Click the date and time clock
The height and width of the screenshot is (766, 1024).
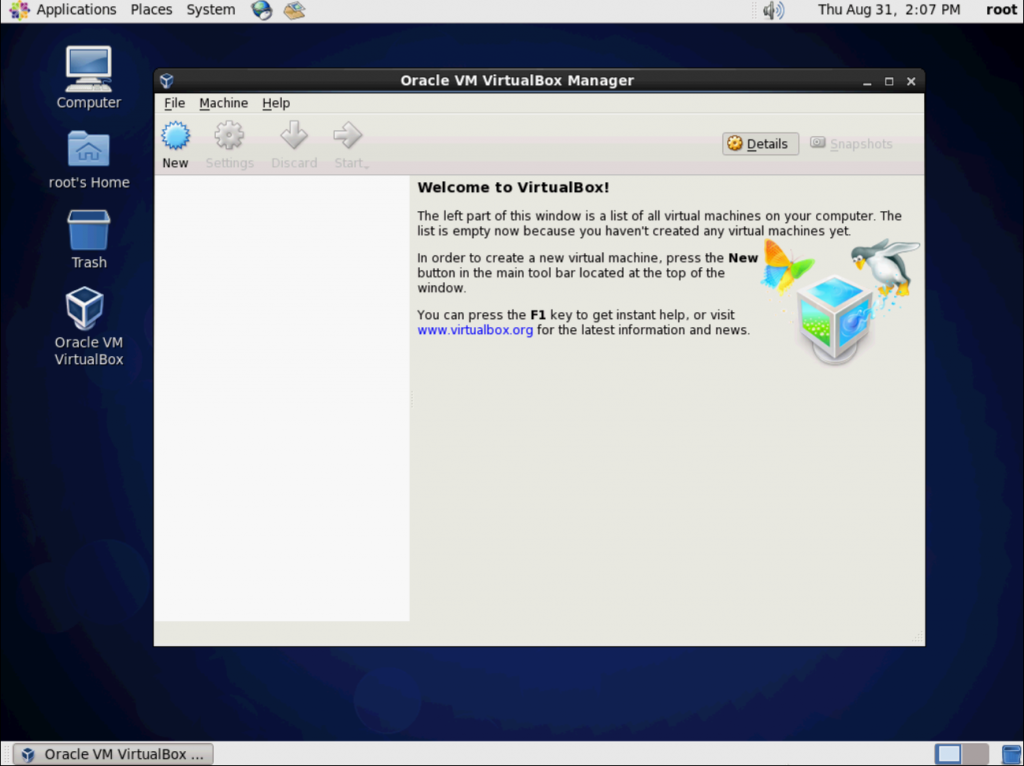click(x=889, y=10)
